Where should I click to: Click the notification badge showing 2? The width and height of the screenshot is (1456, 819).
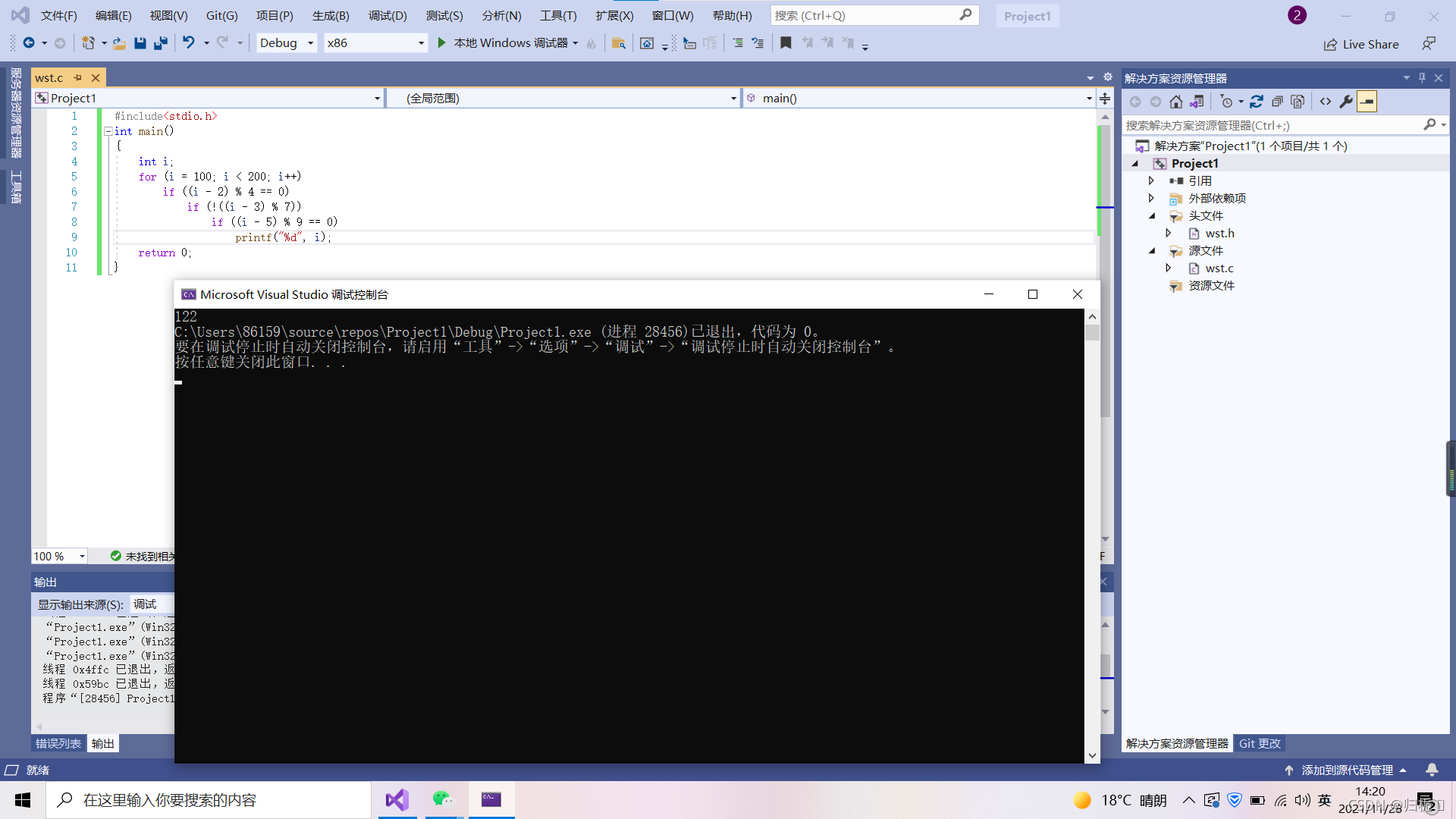pyautogui.click(x=1297, y=15)
